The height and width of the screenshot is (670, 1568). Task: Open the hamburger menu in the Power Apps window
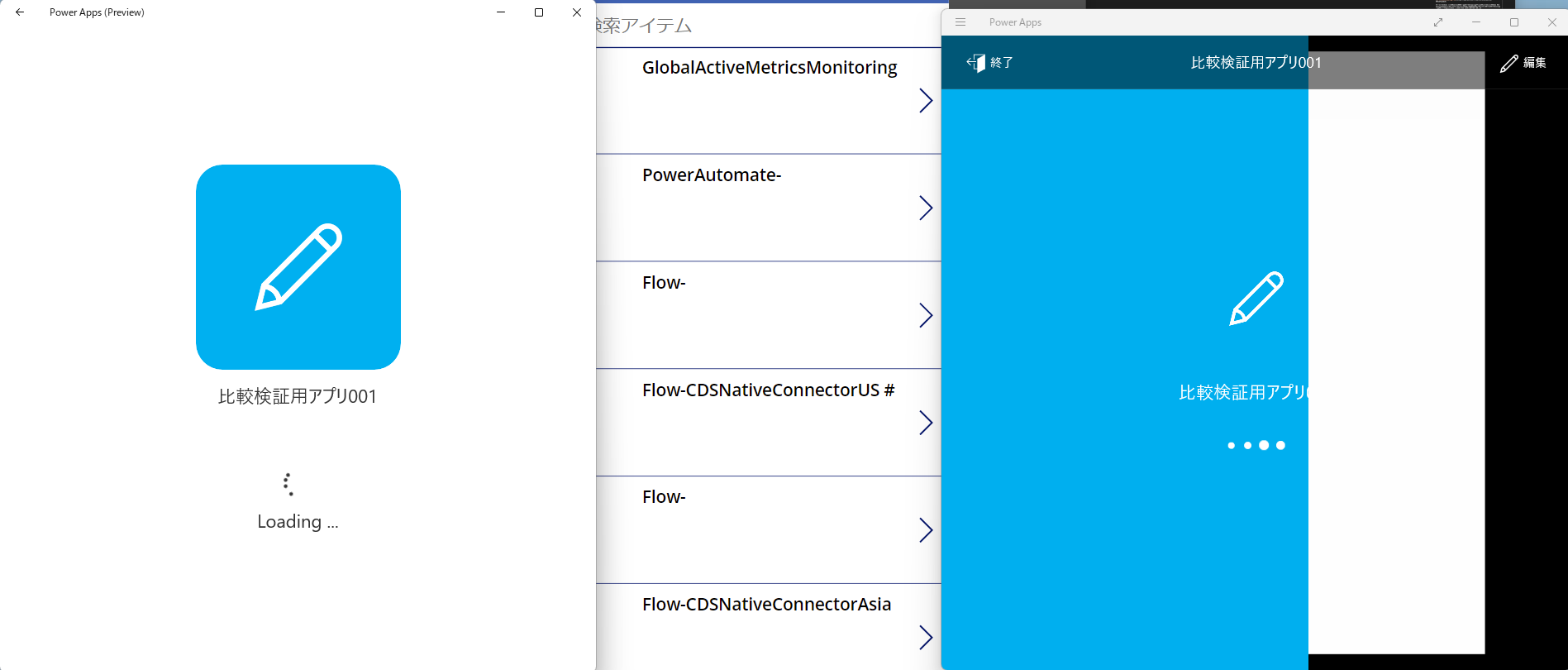point(960,22)
